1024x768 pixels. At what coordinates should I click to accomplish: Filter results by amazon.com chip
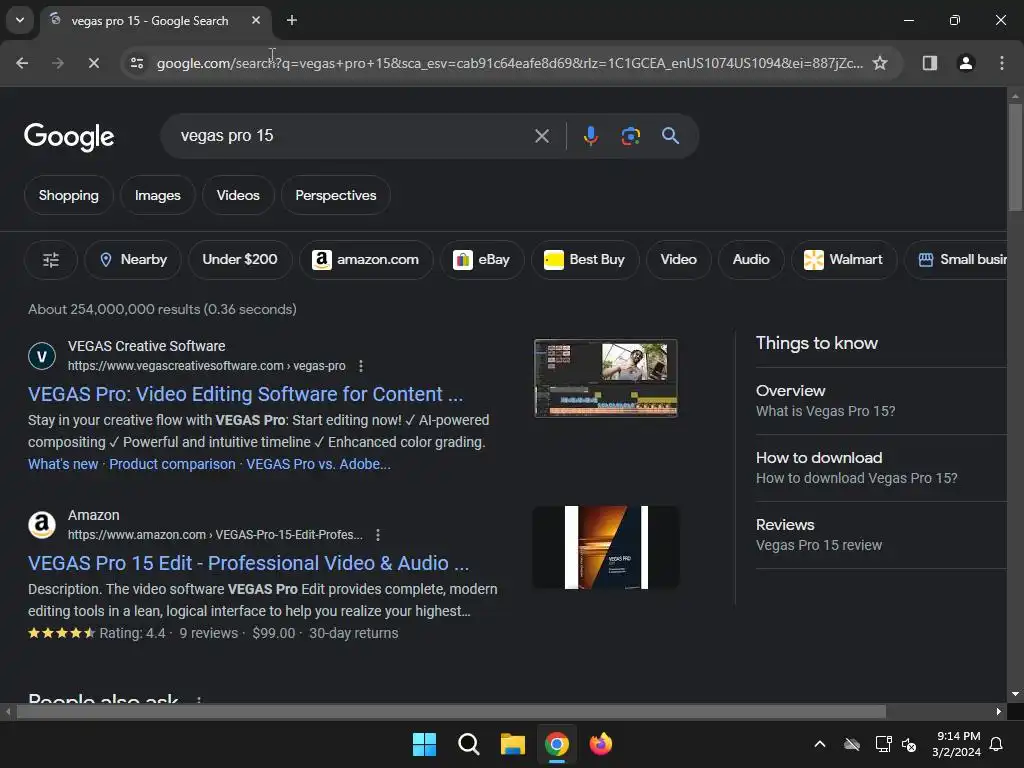(x=366, y=260)
